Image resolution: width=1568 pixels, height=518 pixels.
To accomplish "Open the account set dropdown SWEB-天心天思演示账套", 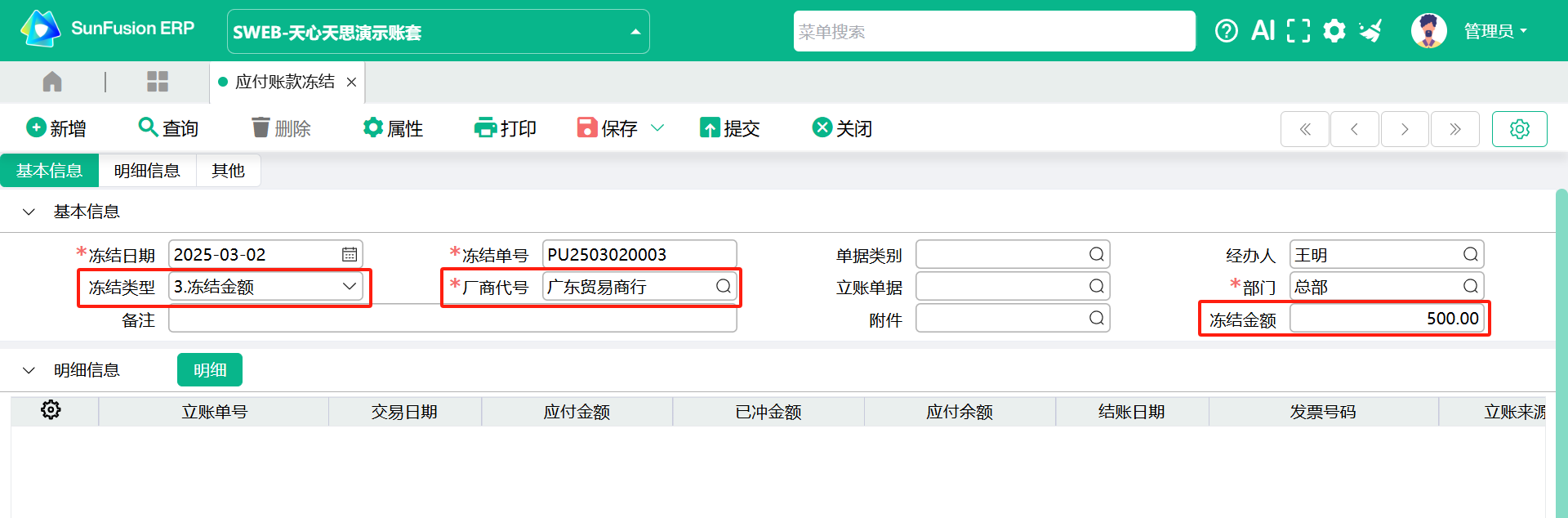I will [438, 32].
